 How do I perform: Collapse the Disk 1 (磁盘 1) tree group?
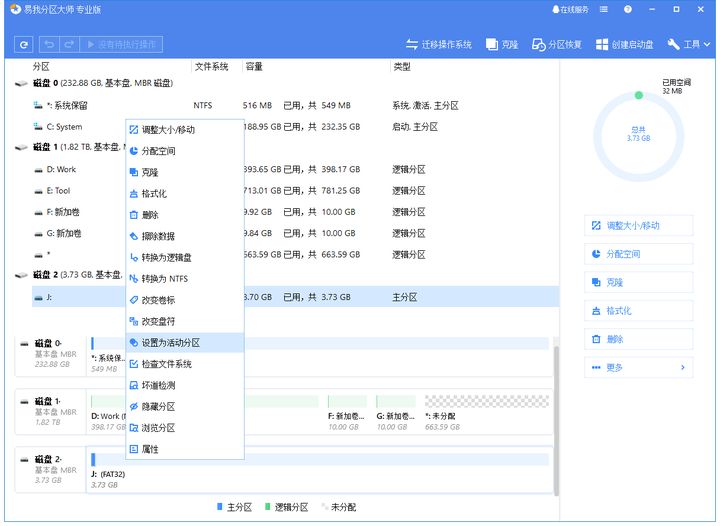(21, 148)
